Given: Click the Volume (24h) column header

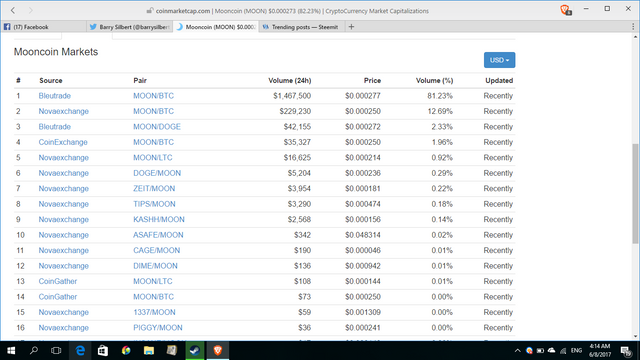Looking at the screenshot, I should (x=290, y=80).
